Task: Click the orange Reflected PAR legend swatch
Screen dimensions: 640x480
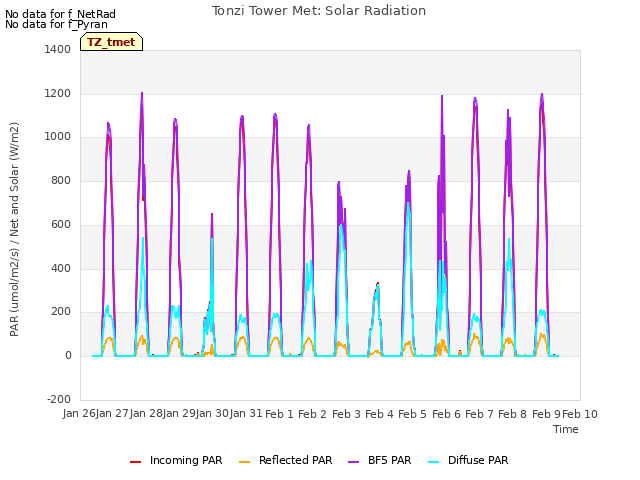Action: (x=244, y=462)
